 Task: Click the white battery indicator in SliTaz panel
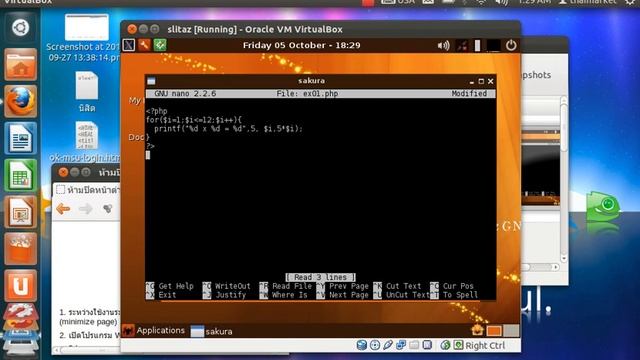coord(477,45)
